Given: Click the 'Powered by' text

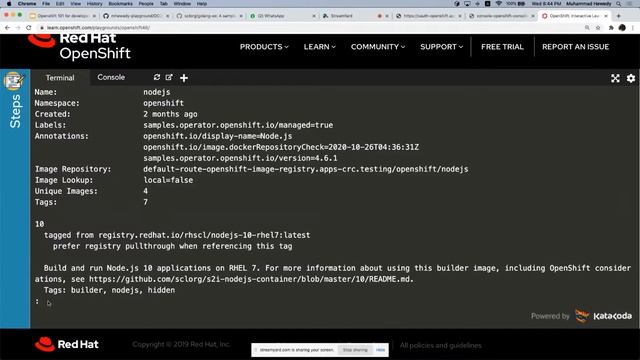Looking at the screenshot, I should click(x=550, y=316).
